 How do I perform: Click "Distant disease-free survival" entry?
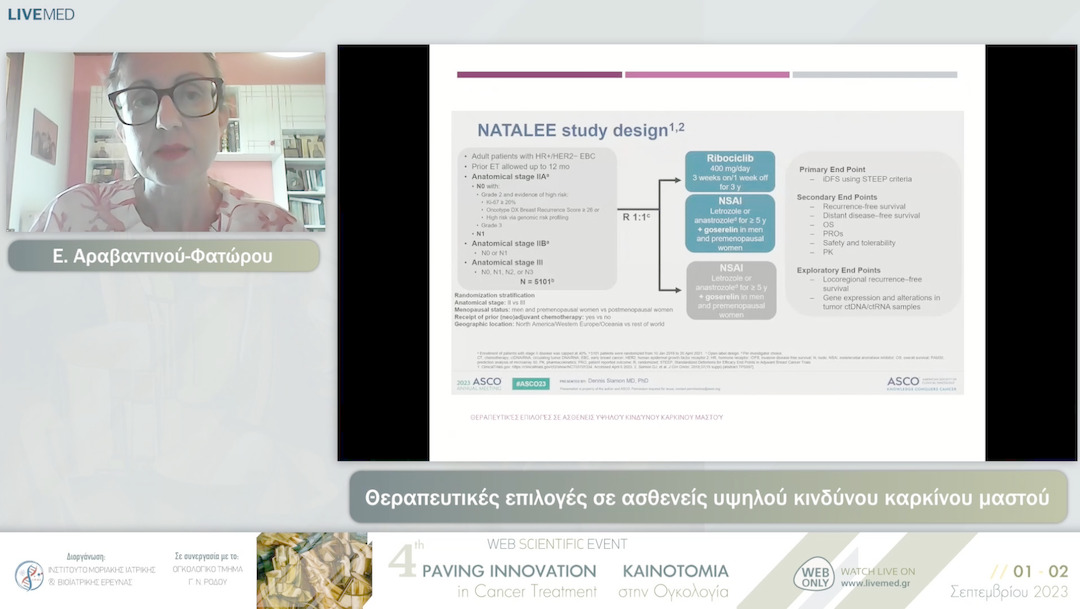tap(871, 216)
